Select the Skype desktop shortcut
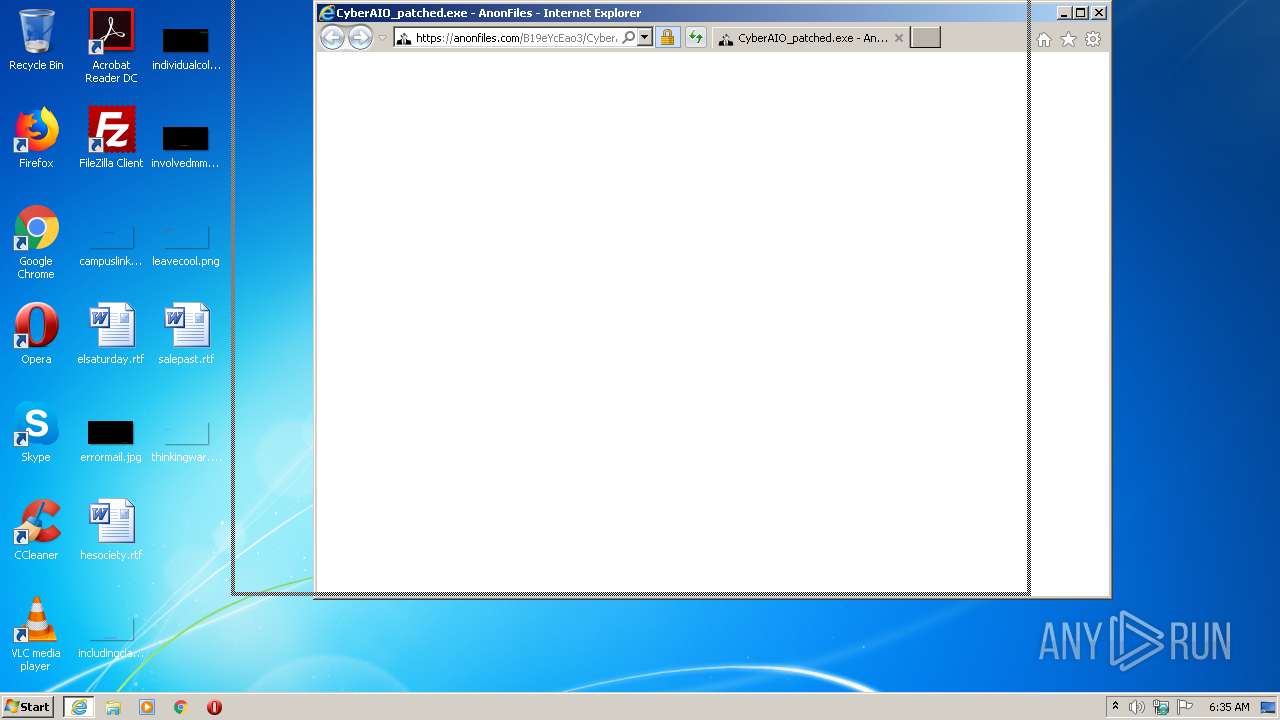The image size is (1280, 720). (36, 432)
